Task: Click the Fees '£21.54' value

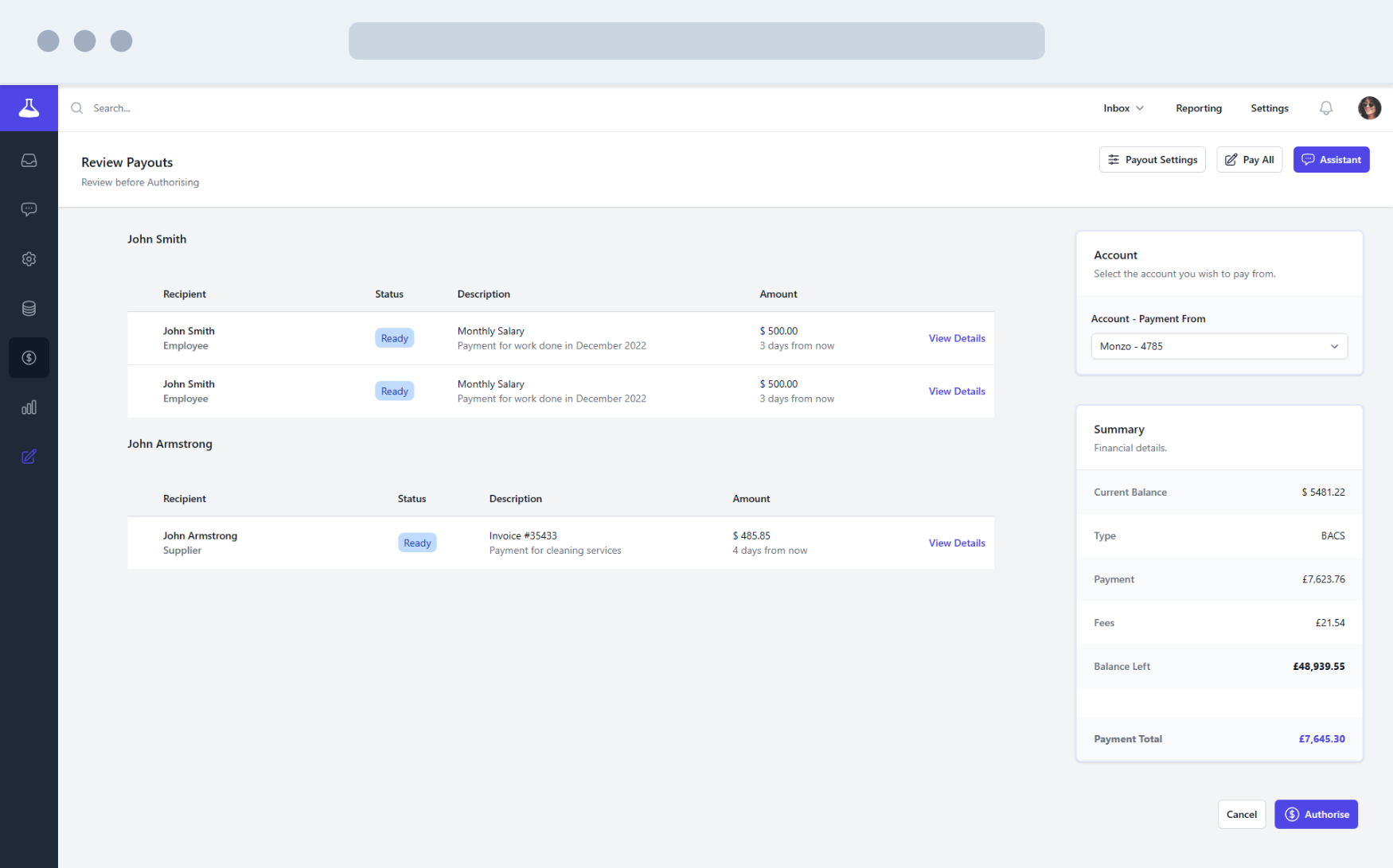Action: [x=1329, y=623]
